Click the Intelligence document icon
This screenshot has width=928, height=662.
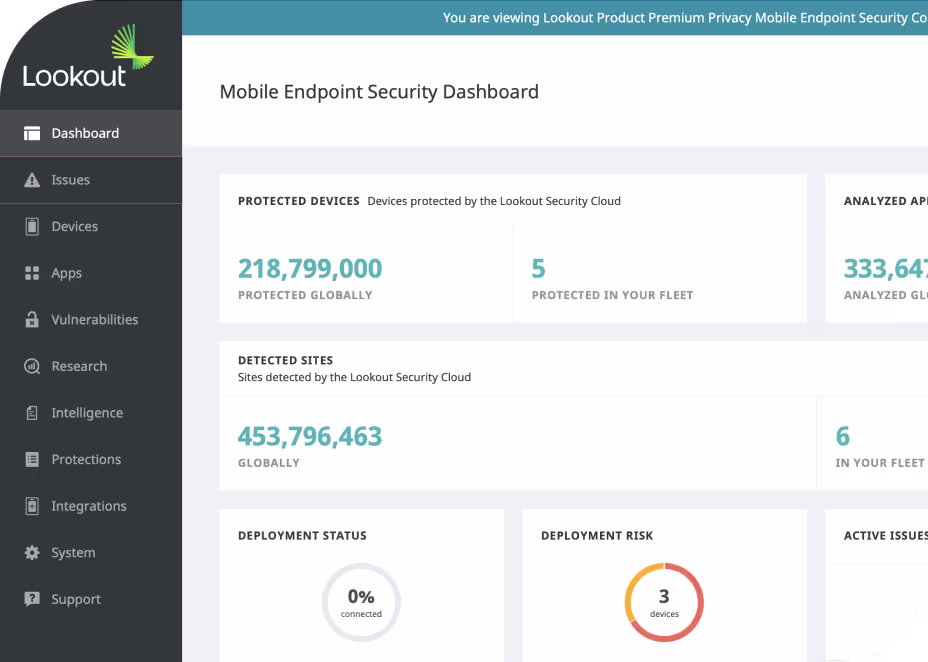coord(32,413)
